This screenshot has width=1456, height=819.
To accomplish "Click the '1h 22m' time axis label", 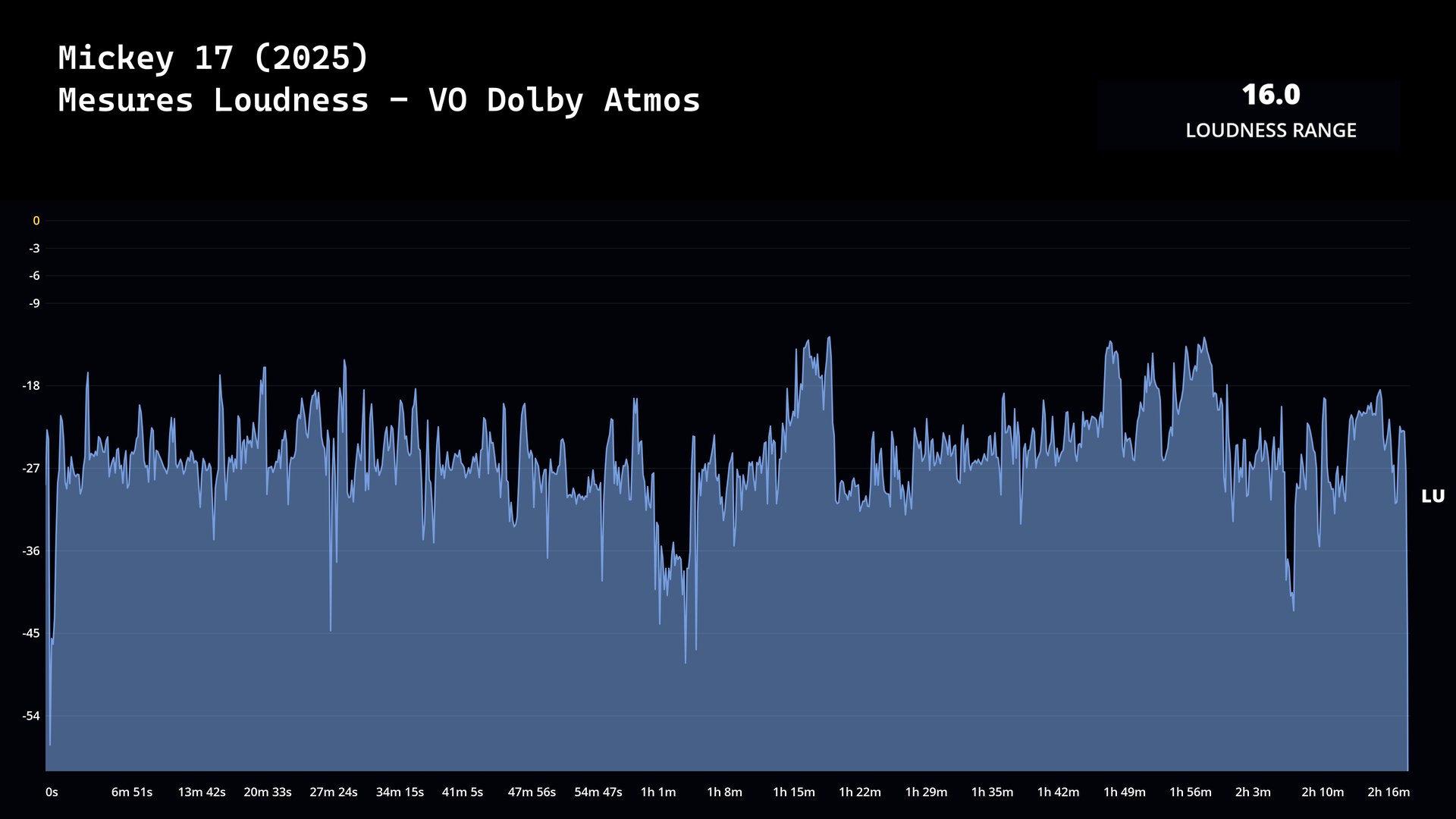I will [860, 792].
